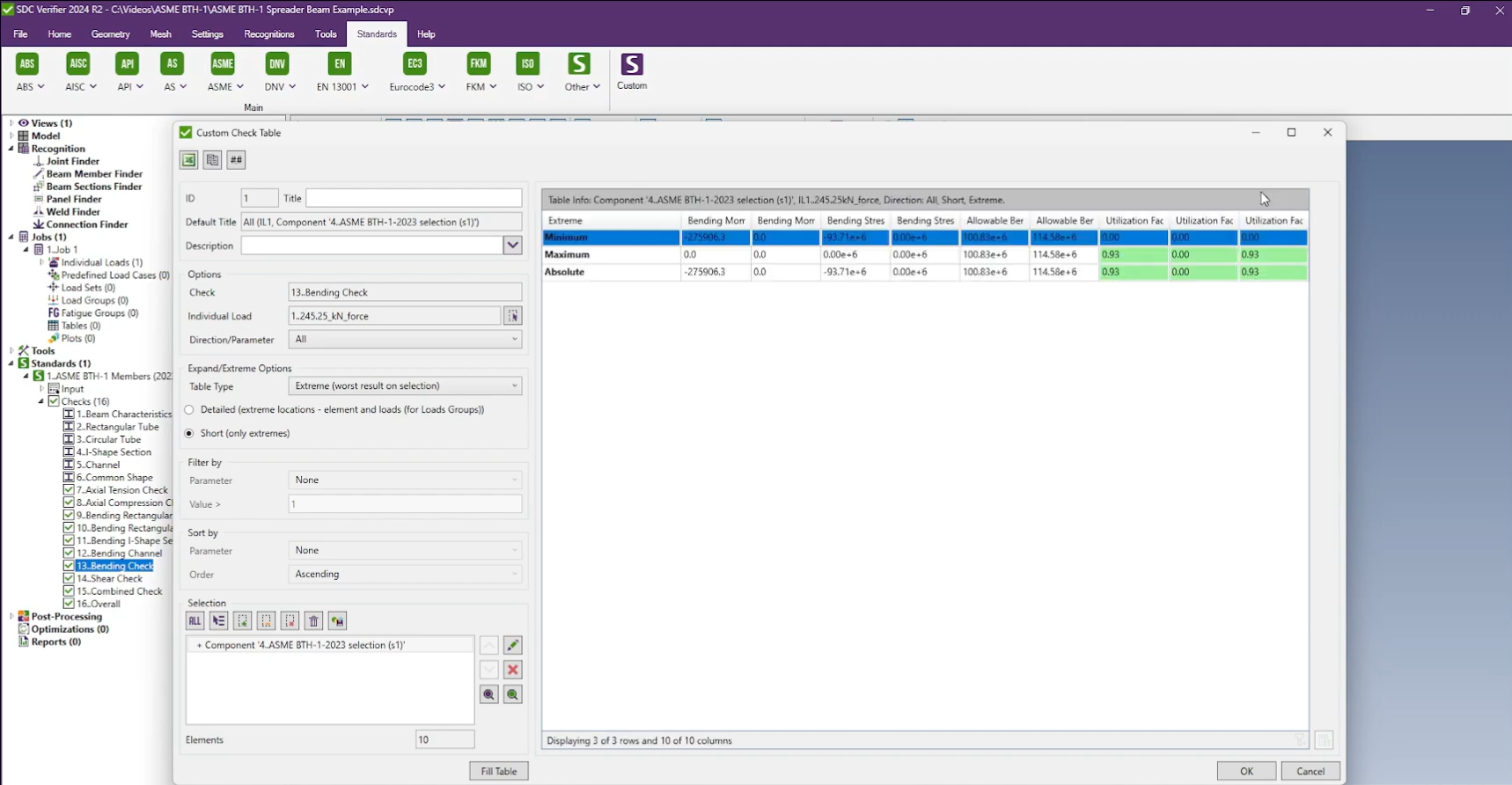Open Table Type dropdown

point(405,385)
